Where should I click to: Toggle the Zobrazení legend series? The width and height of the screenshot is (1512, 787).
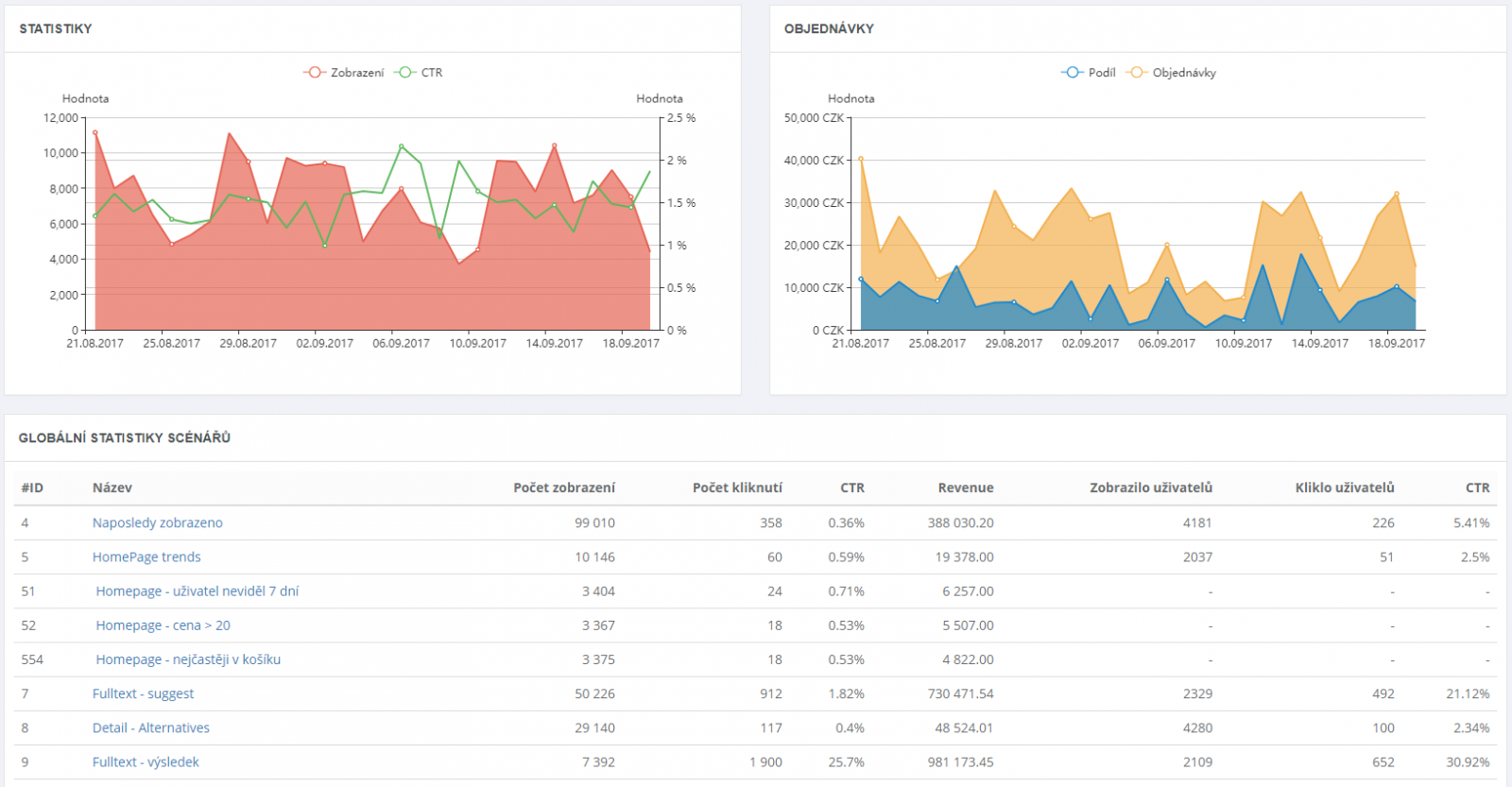(x=345, y=73)
